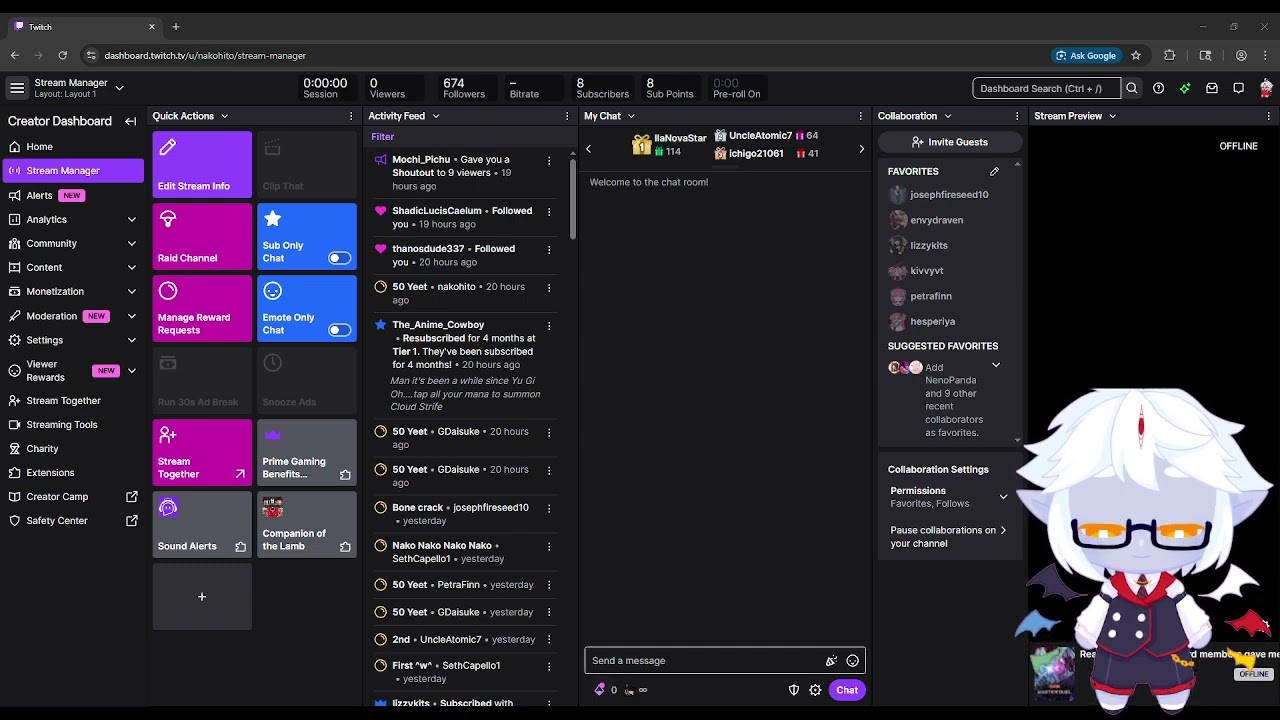Click the Activity Feed Filter link
Screen dimensions: 1280x720
pyautogui.click(x=382, y=137)
